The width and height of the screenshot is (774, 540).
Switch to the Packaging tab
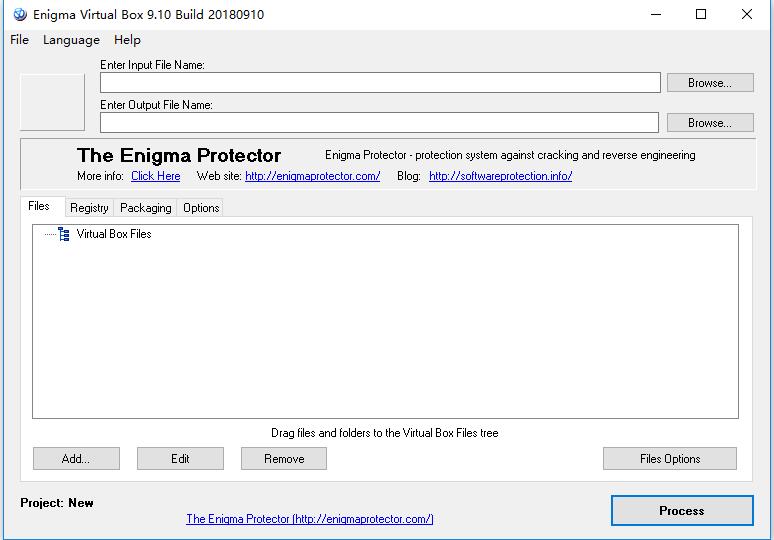point(146,208)
